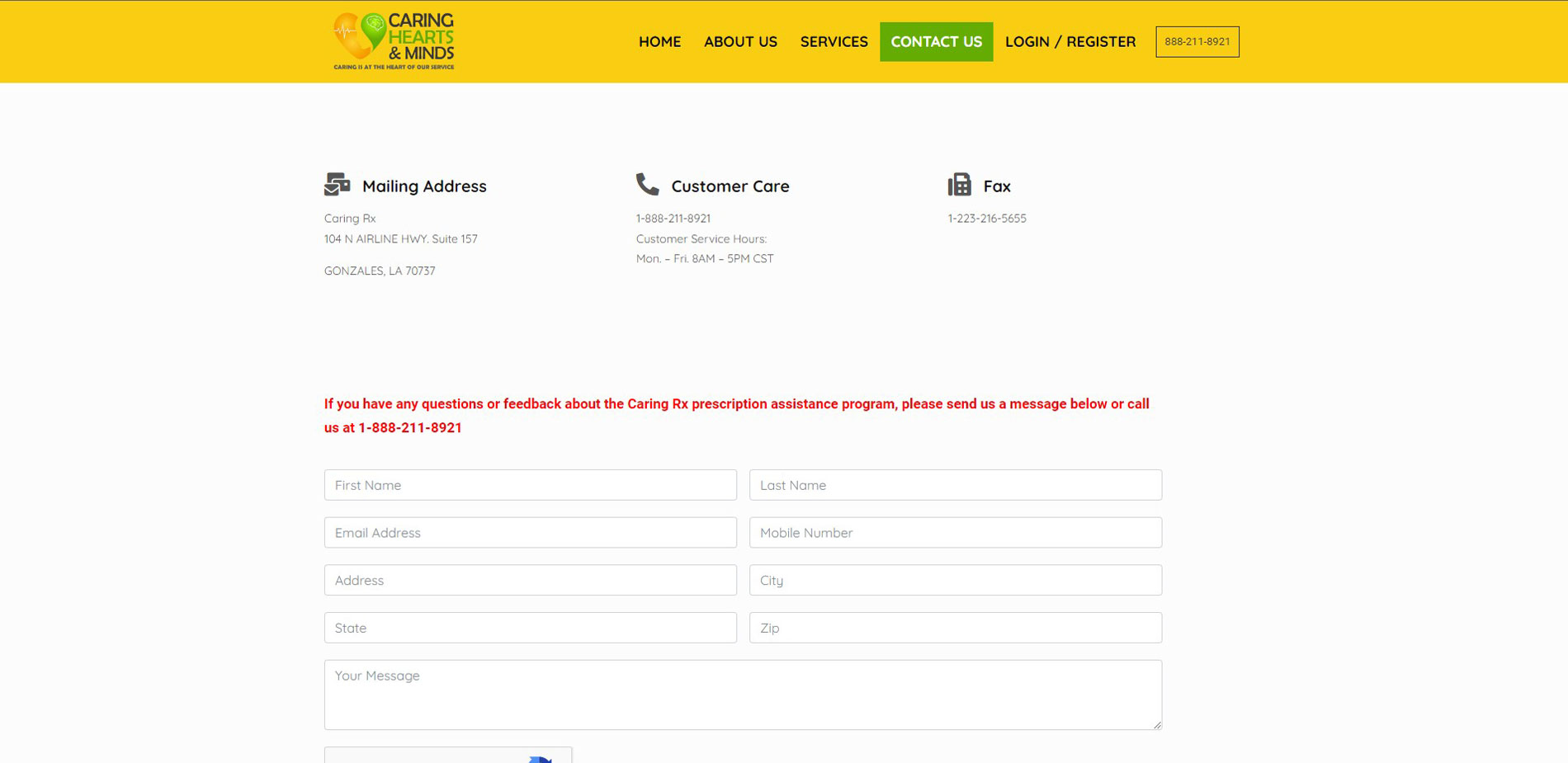The height and width of the screenshot is (763, 1568).
Task: Focus the Zip input field
Action: (955, 628)
